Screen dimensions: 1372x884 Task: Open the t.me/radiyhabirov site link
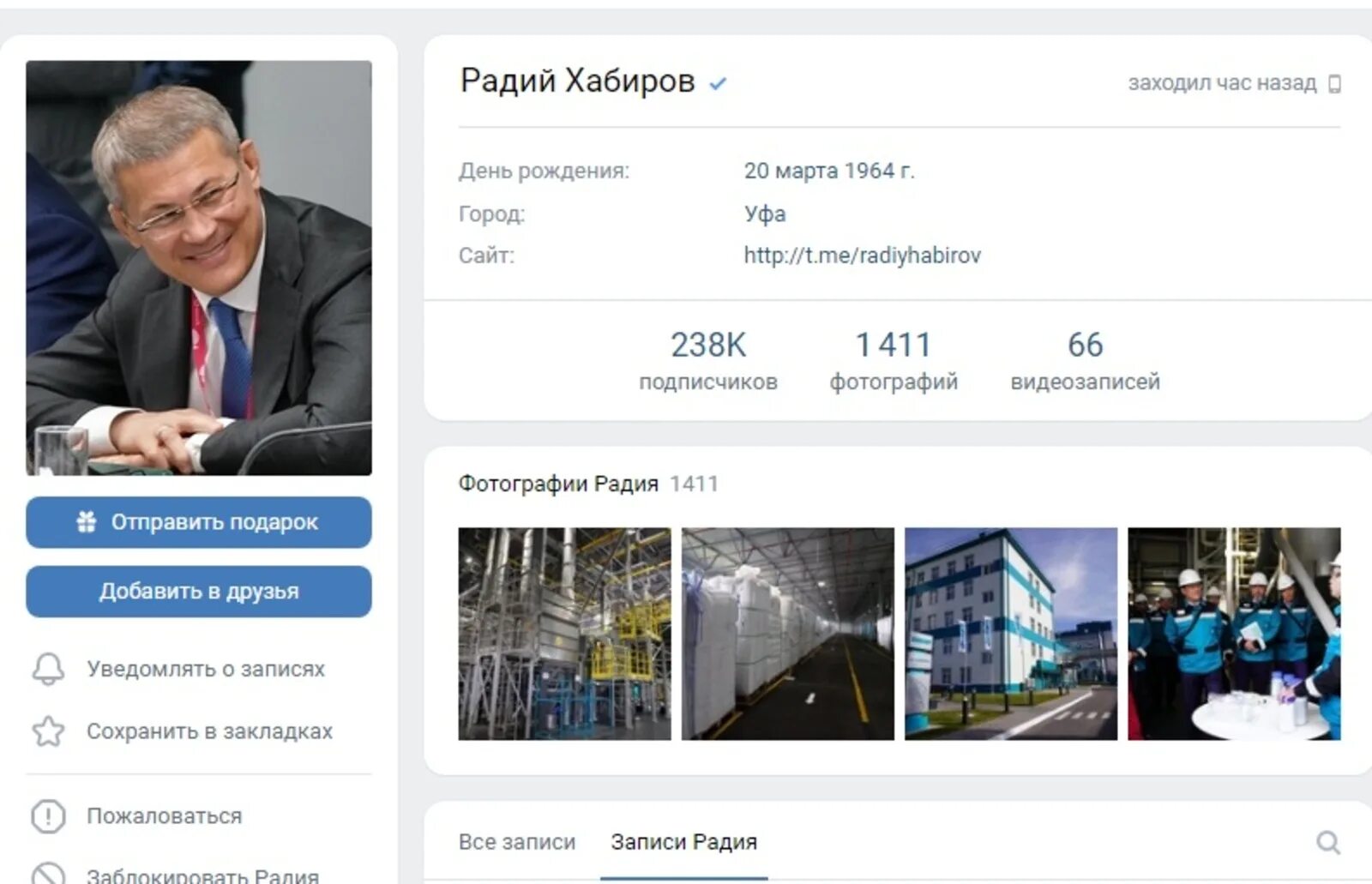point(862,256)
